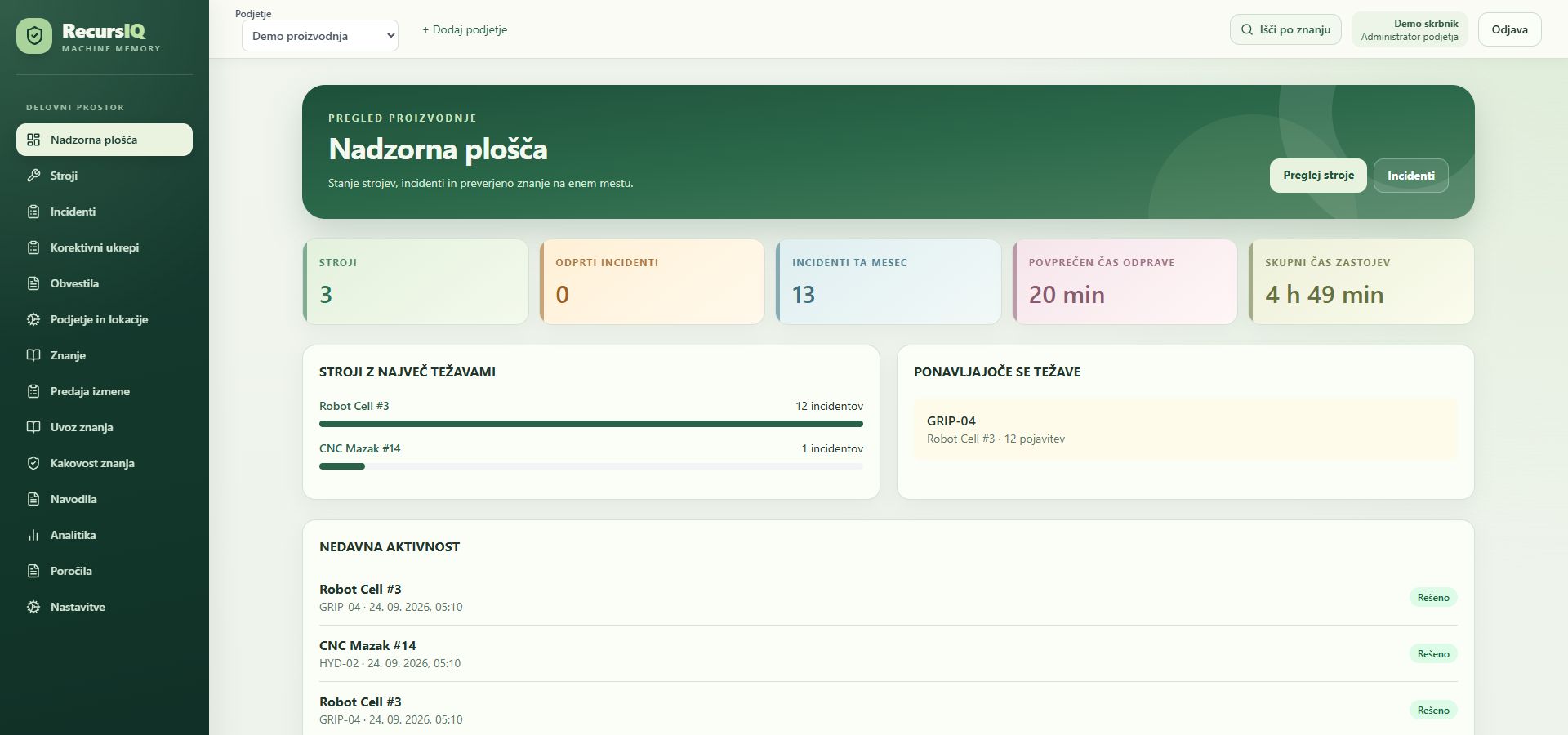Open Incidenti from the sidebar

pyautogui.click(x=105, y=212)
